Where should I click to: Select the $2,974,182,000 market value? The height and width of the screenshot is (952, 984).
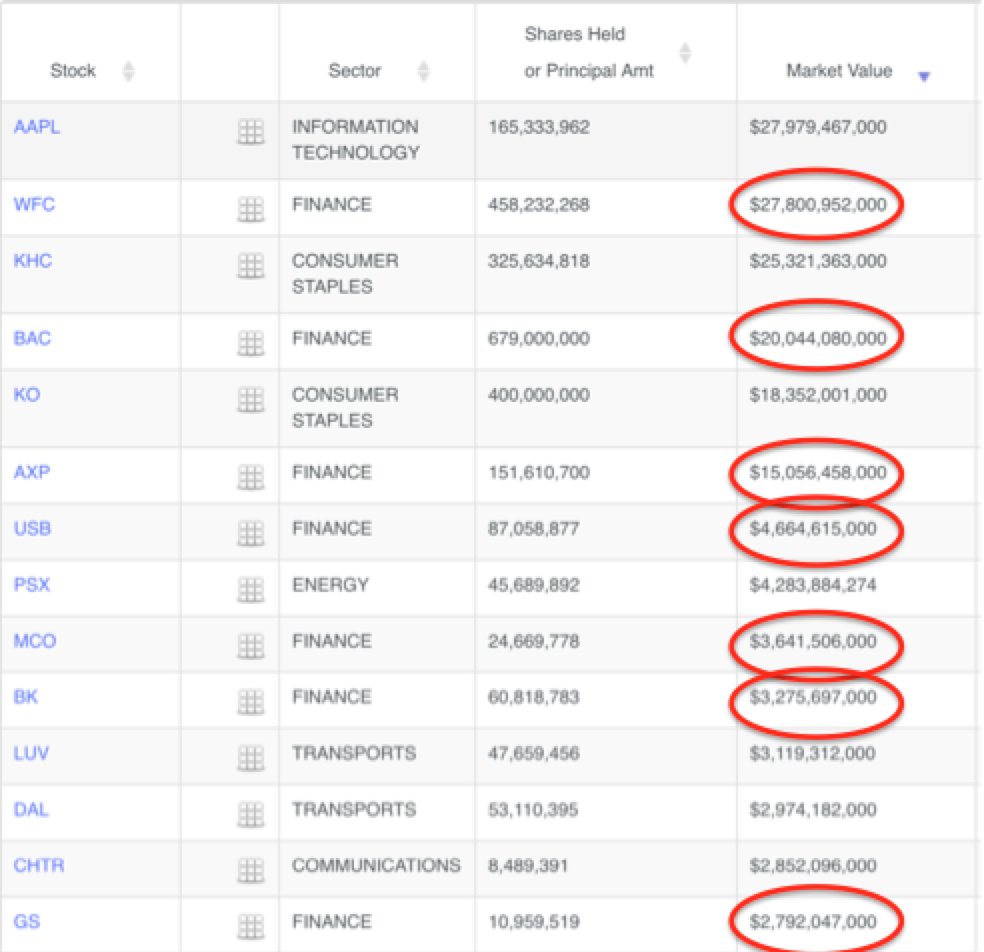(x=813, y=809)
